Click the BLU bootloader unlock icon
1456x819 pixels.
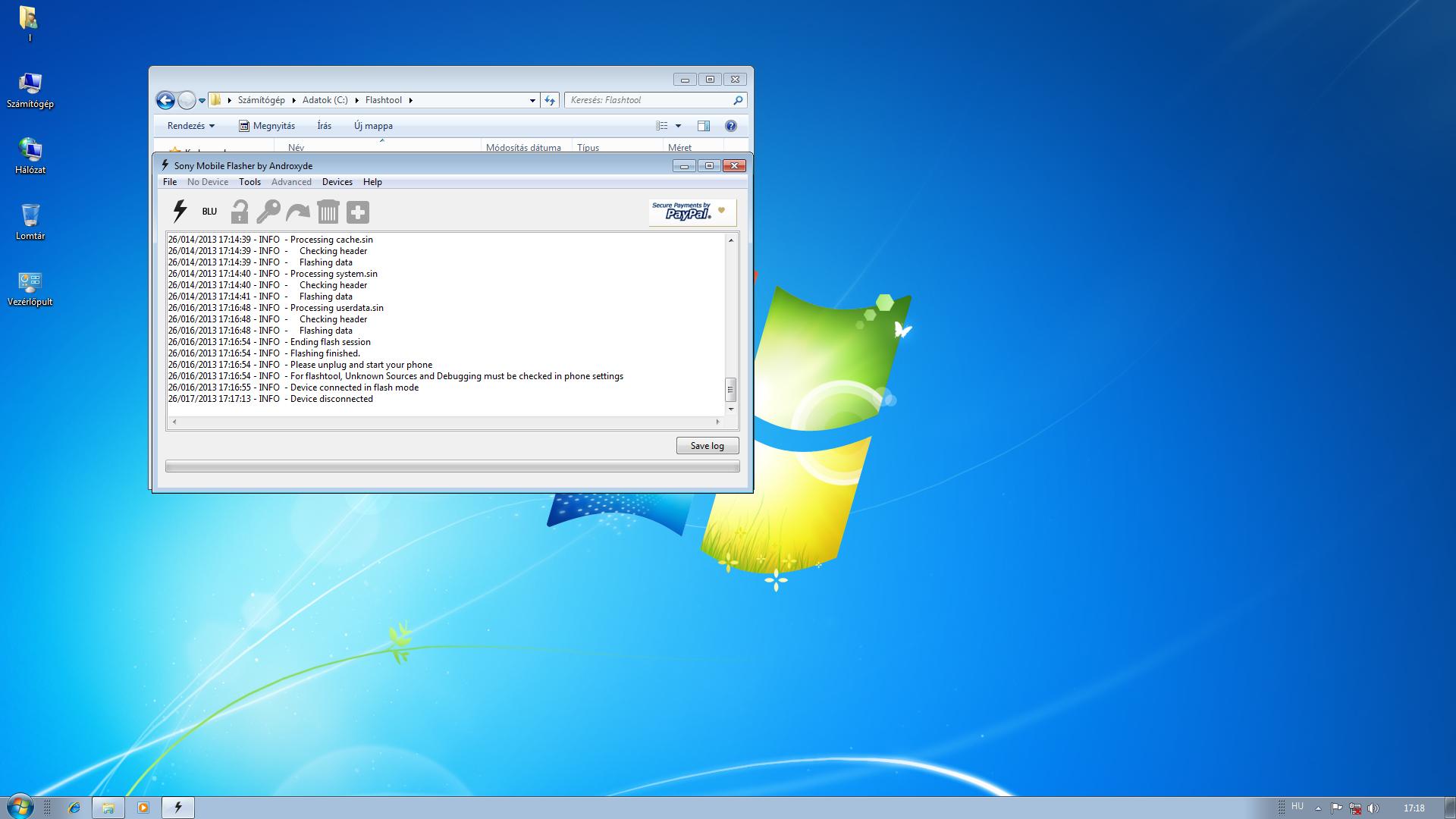(x=209, y=212)
